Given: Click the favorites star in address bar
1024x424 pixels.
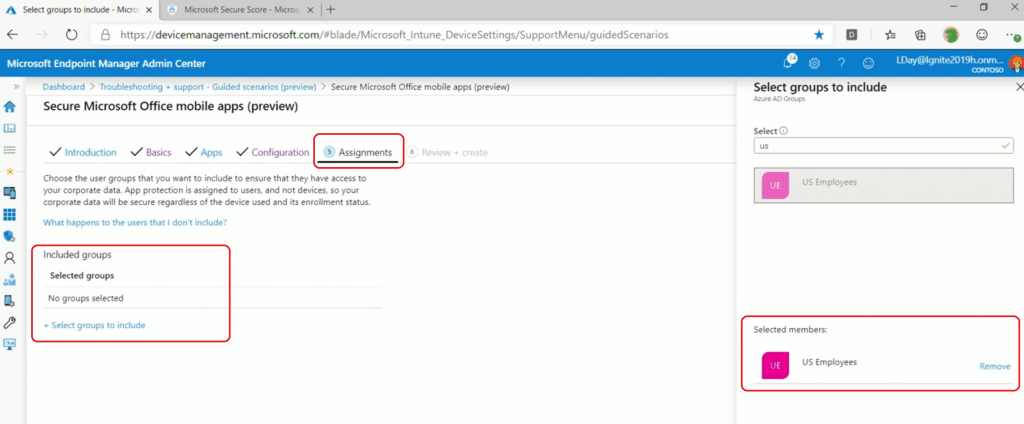Looking at the screenshot, I should (x=819, y=35).
